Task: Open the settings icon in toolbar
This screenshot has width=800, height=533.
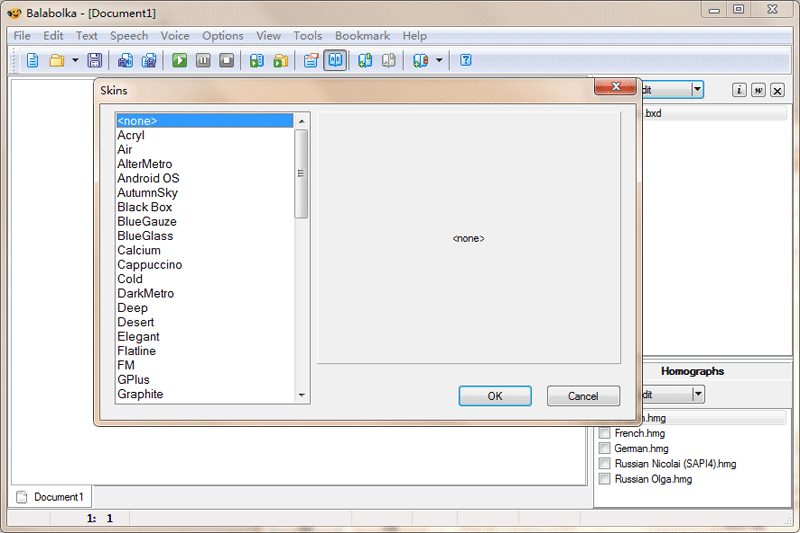Action: [x=311, y=61]
